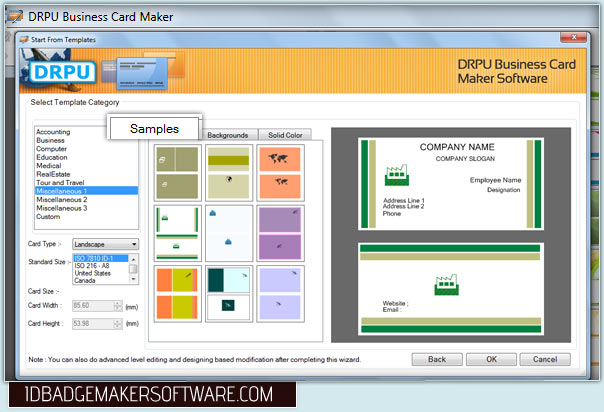Select the RealEstate template category
This screenshot has width=604, height=412.
pos(53,174)
